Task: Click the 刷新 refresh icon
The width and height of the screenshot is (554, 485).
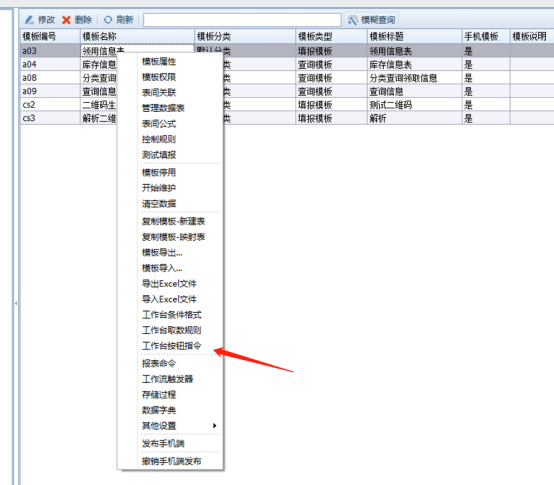Action: (108, 20)
